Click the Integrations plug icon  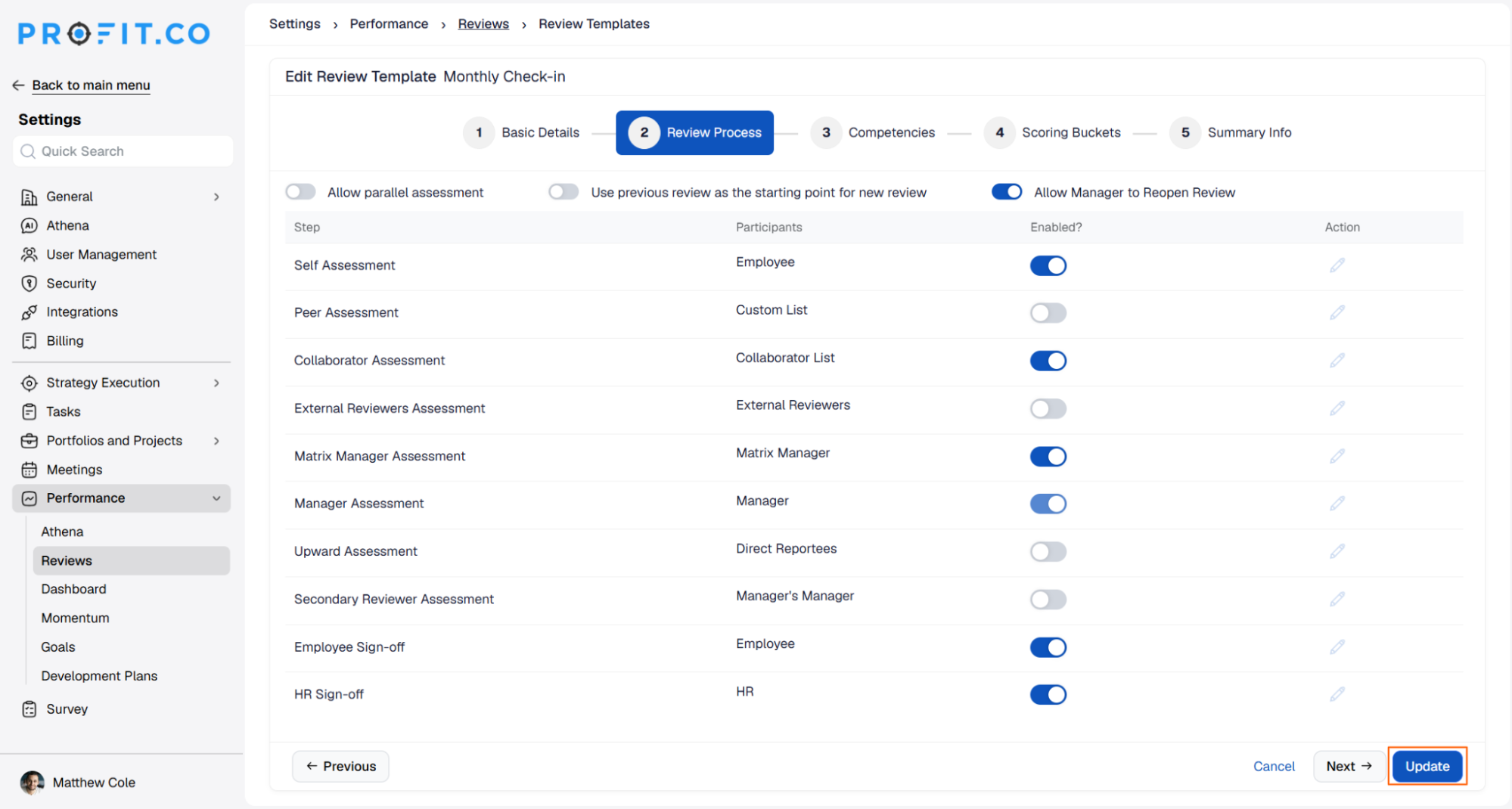pyautogui.click(x=29, y=312)
